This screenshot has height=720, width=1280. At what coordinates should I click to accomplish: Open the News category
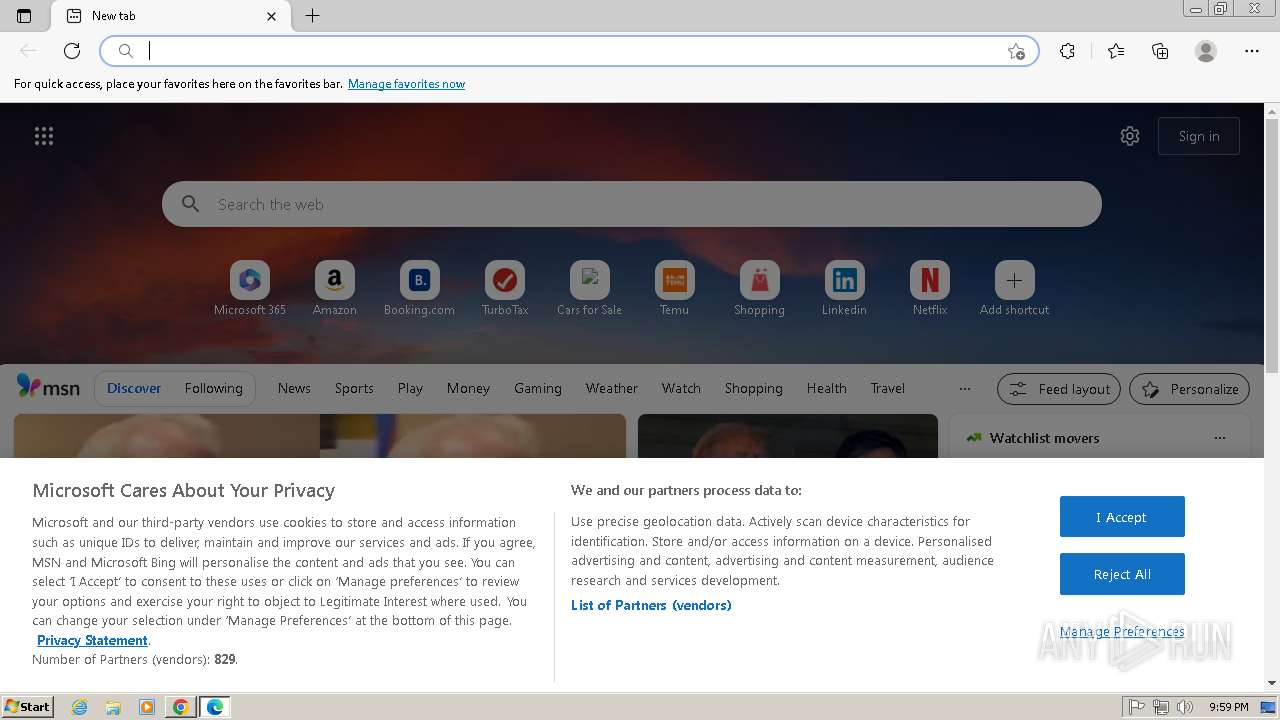click(x=294, y=388)
